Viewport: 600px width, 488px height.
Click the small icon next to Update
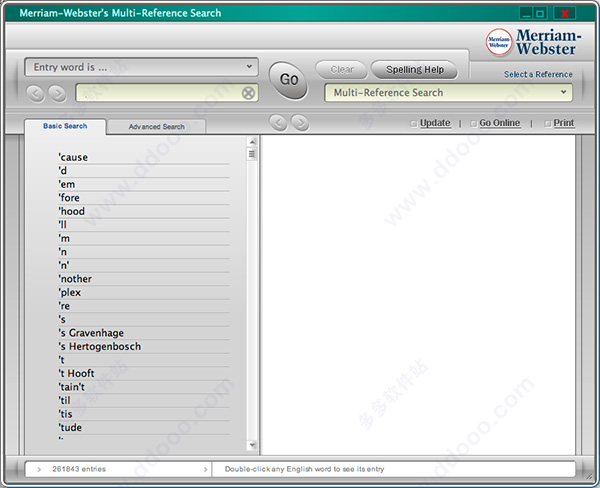tap(413, 123)
